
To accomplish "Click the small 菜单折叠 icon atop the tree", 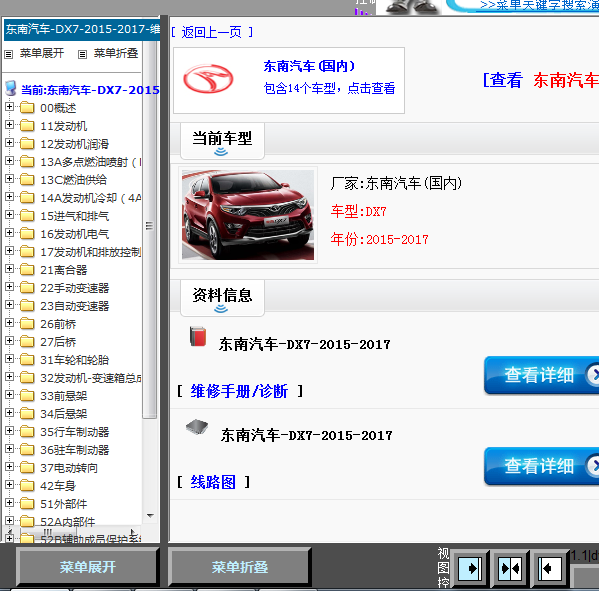I will (82, 54).
